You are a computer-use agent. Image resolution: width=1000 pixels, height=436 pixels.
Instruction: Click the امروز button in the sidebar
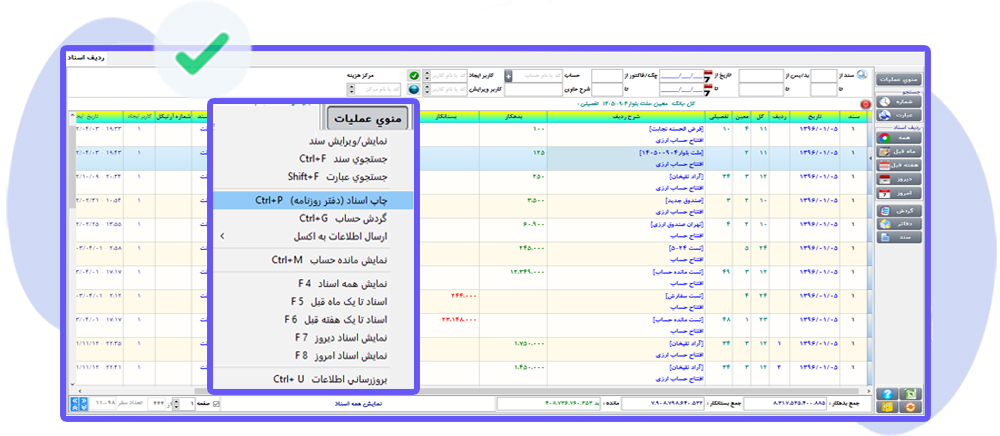point(898,193)
